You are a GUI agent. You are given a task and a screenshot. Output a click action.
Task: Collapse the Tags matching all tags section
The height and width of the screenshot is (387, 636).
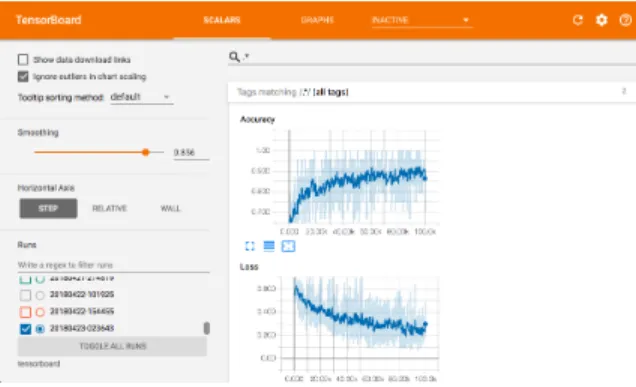(x=432, y=92)
